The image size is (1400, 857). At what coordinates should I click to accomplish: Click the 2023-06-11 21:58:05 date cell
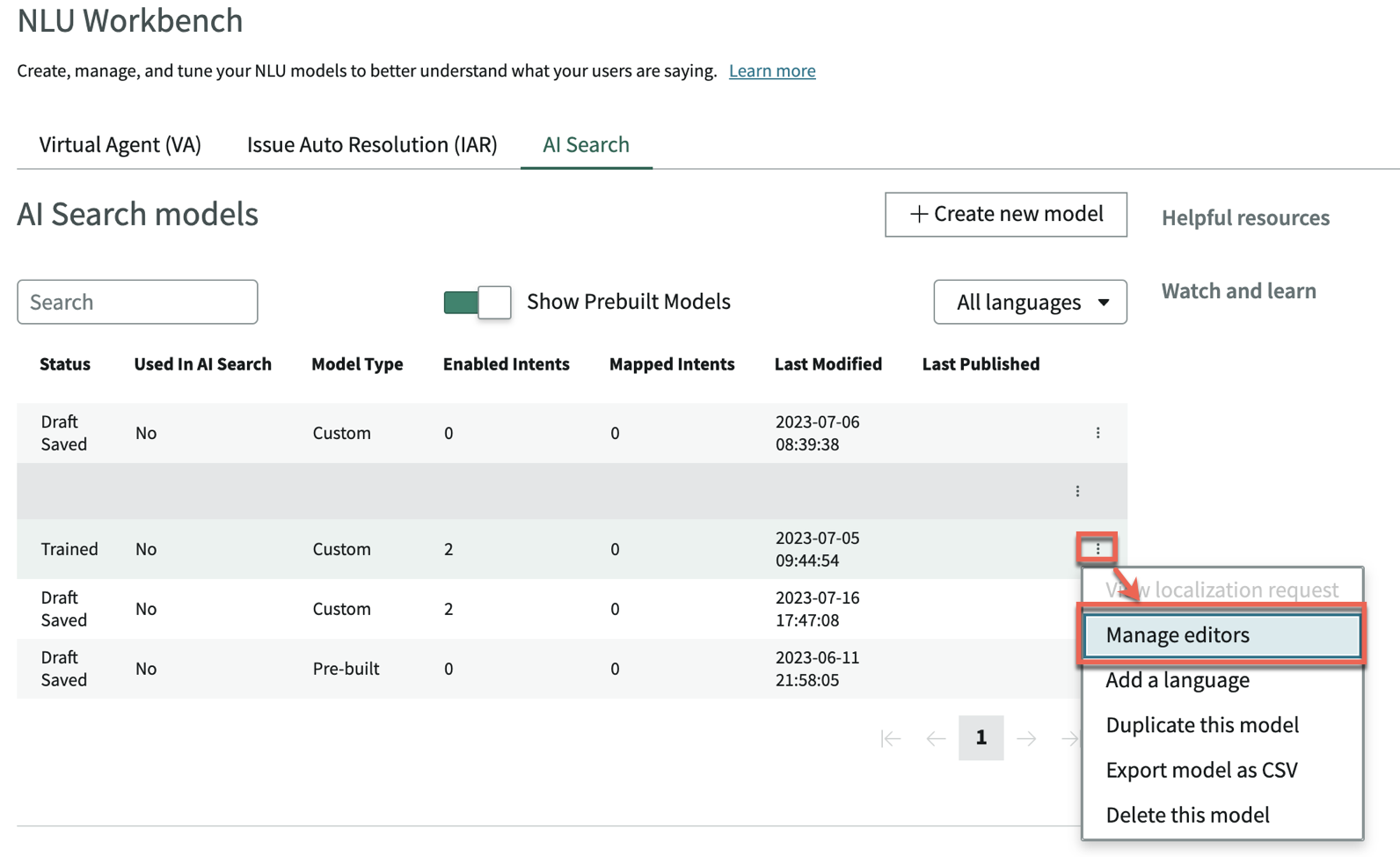[x=817, y=669]
